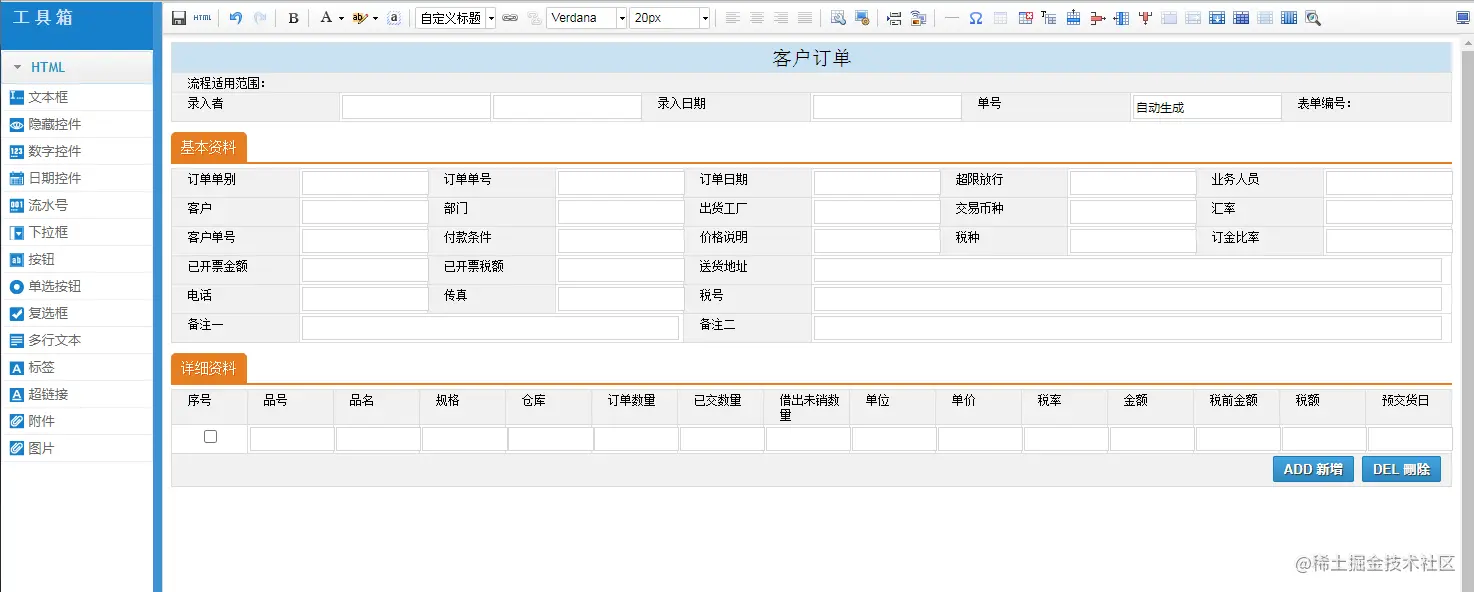
Task: Click the 备注一 input field
Action: click(490, 328)
